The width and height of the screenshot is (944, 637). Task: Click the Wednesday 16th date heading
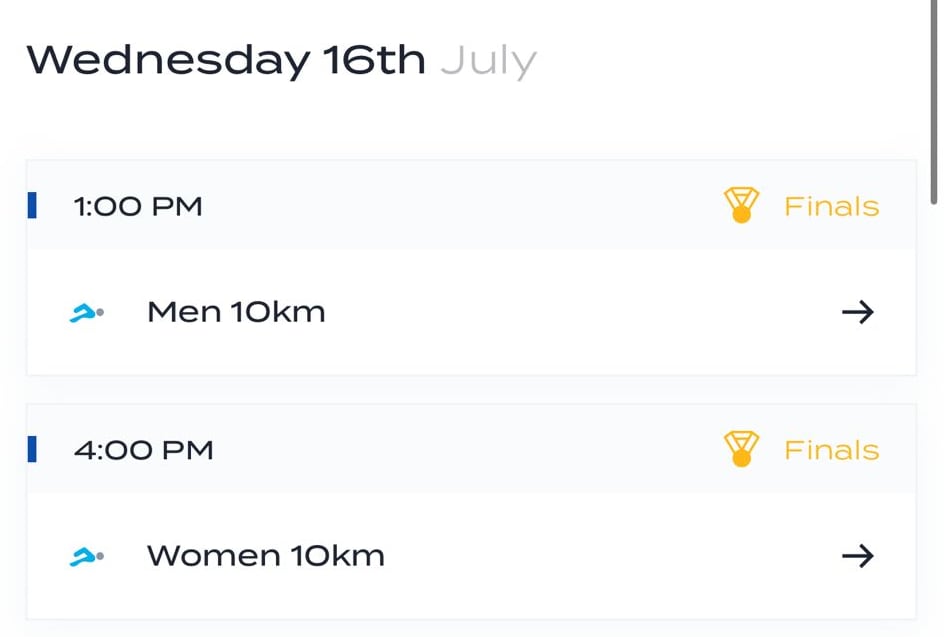click(226, 61)
